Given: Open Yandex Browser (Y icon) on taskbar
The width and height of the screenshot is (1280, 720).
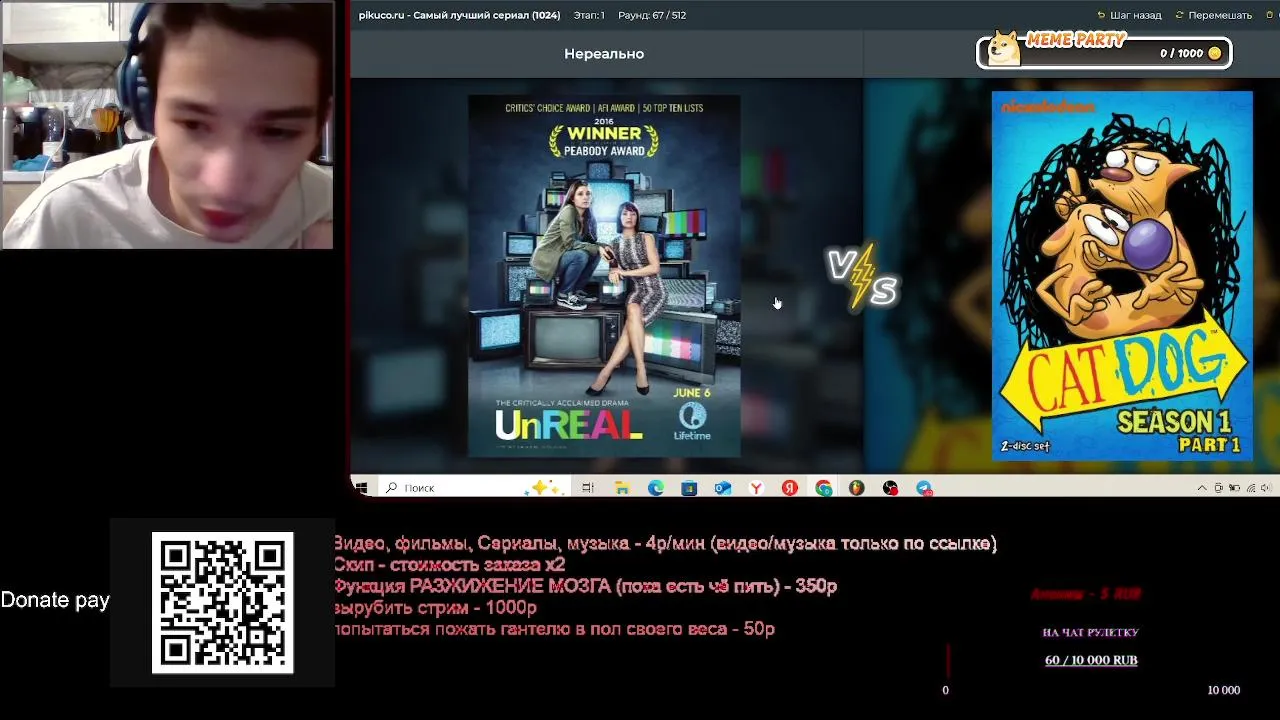Looking at the screenshot, I should [757, 488].
